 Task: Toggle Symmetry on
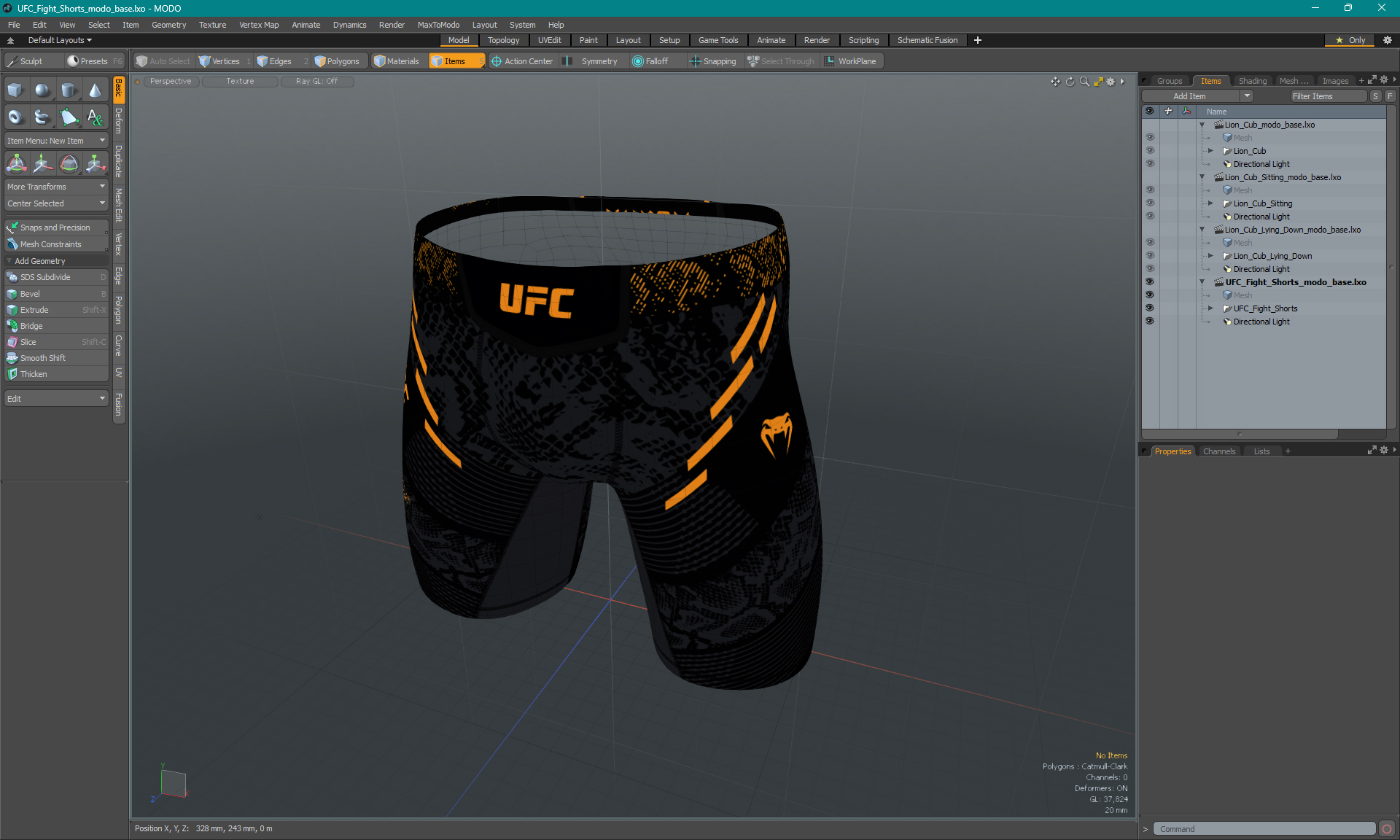(591, 61)
